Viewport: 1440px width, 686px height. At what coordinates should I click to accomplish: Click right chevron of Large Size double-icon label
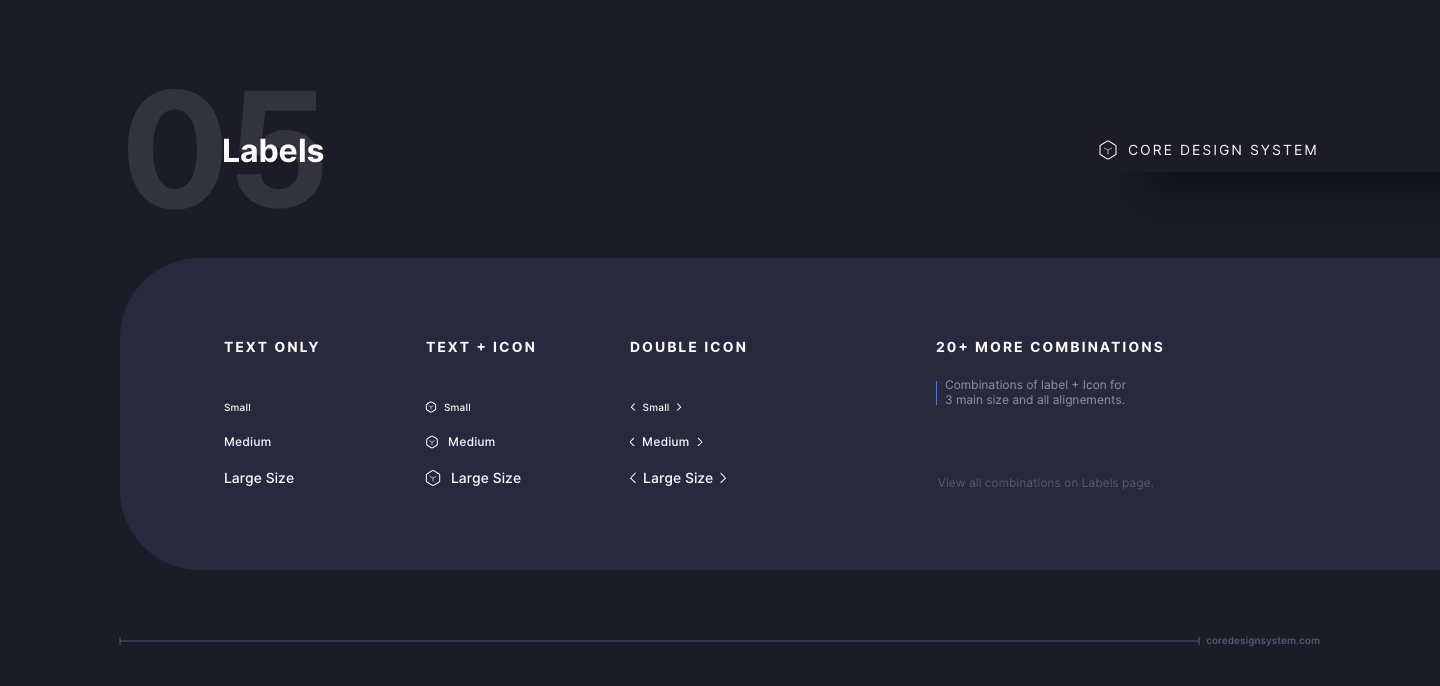(723, 478)
